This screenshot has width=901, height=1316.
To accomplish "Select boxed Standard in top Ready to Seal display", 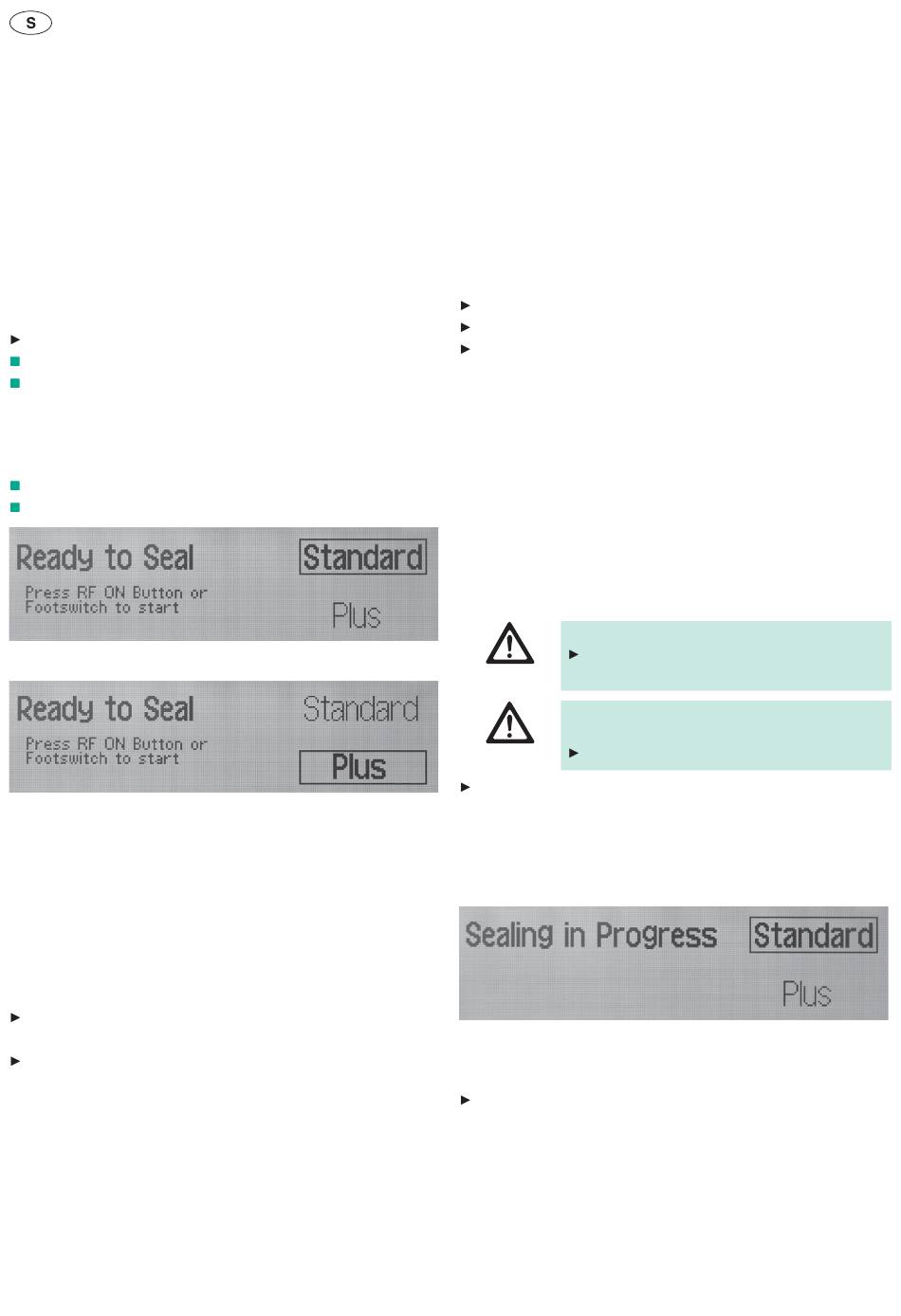I will pos(362,557).
